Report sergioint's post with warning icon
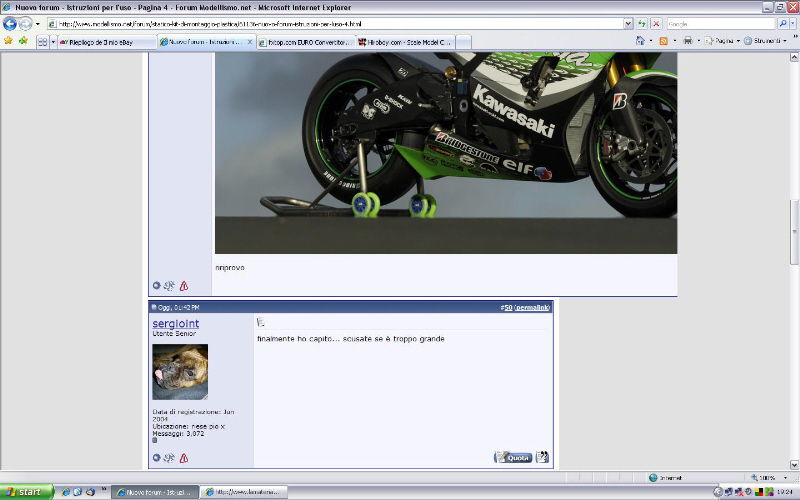 [183, 458]
